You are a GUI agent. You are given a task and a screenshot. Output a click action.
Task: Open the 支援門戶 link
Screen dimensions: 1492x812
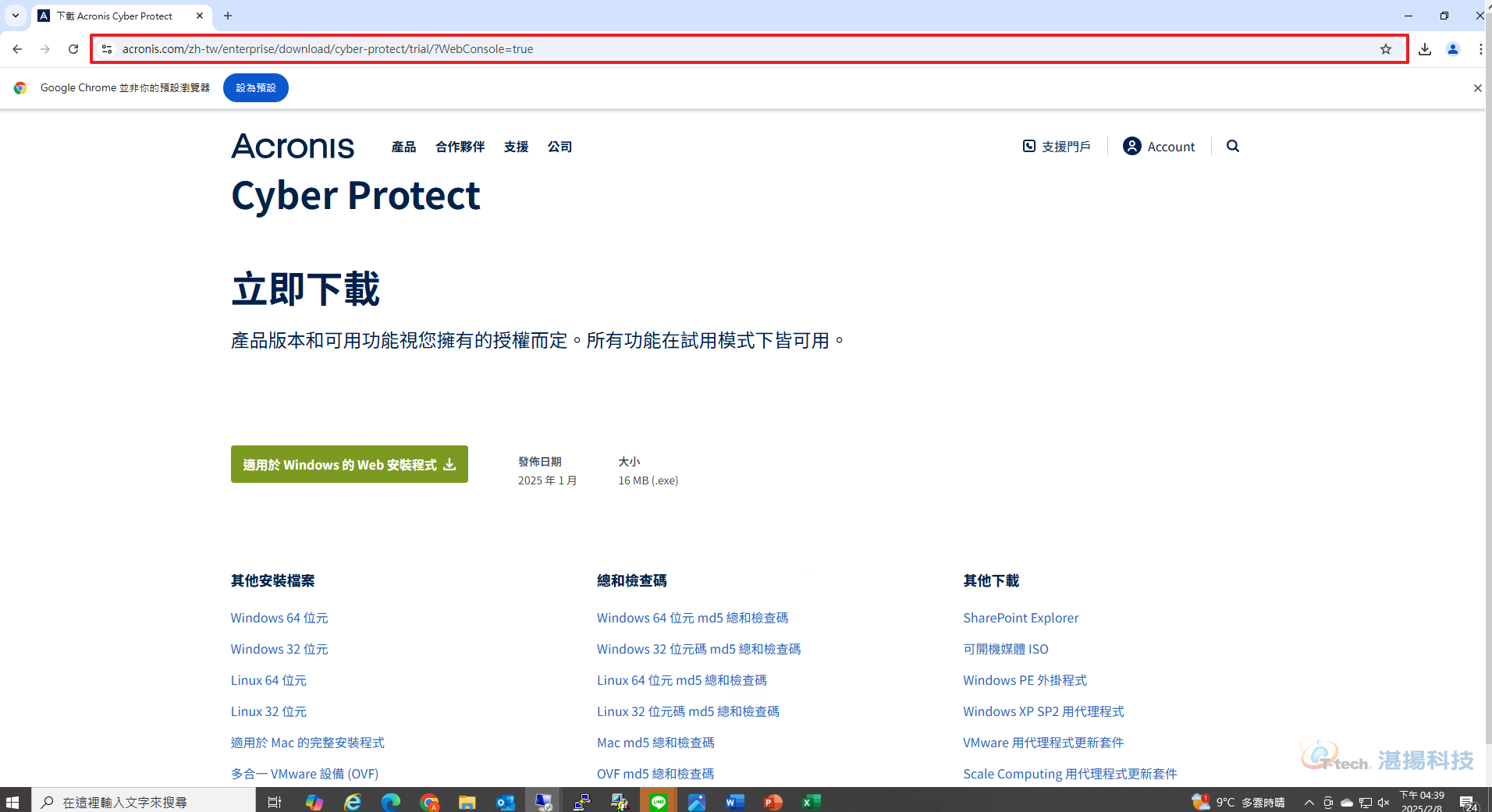(x=1057, y=147)
